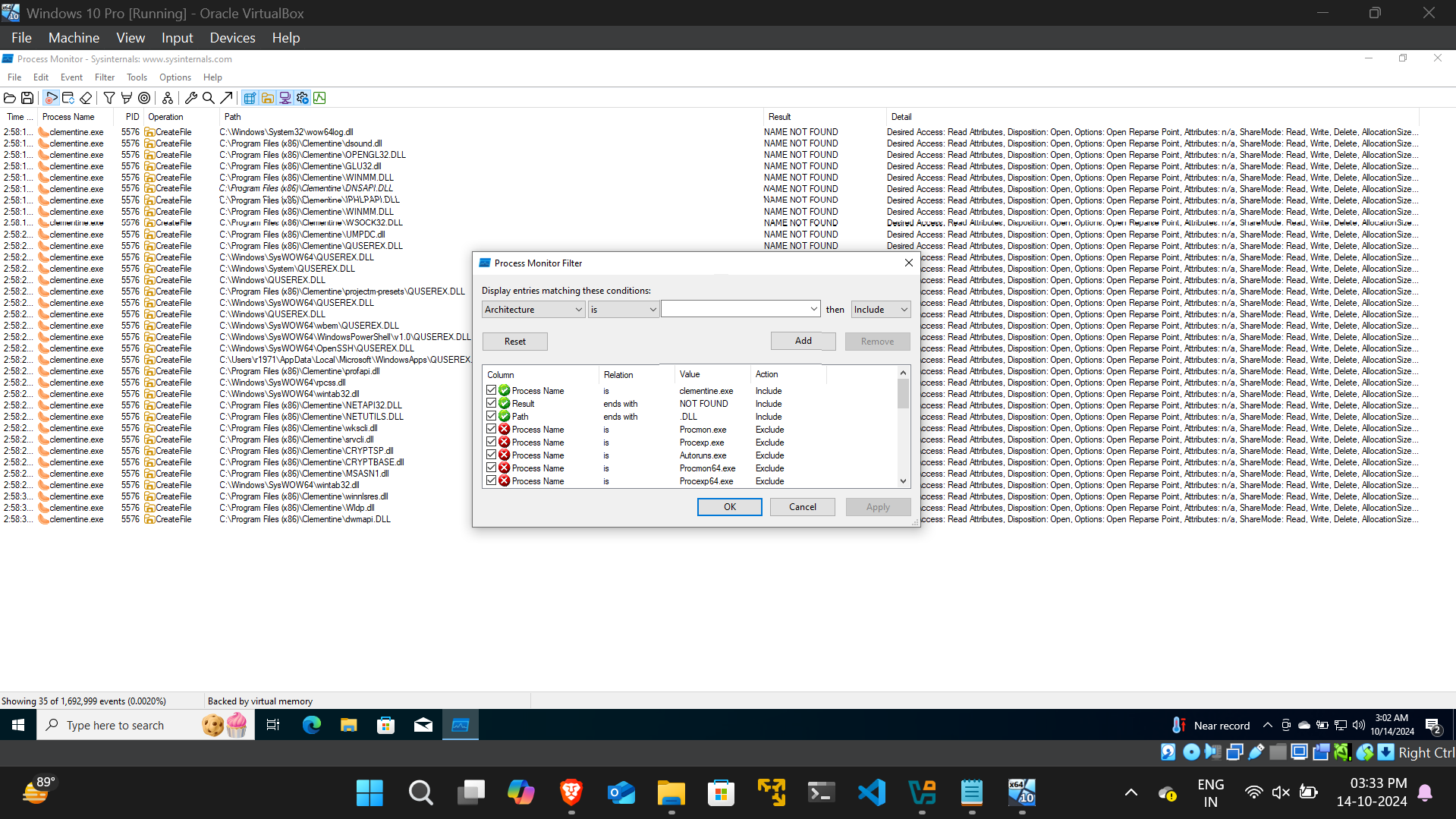Click the Clear display eraser icon
1456x819 pixels.
coord(86,98)
